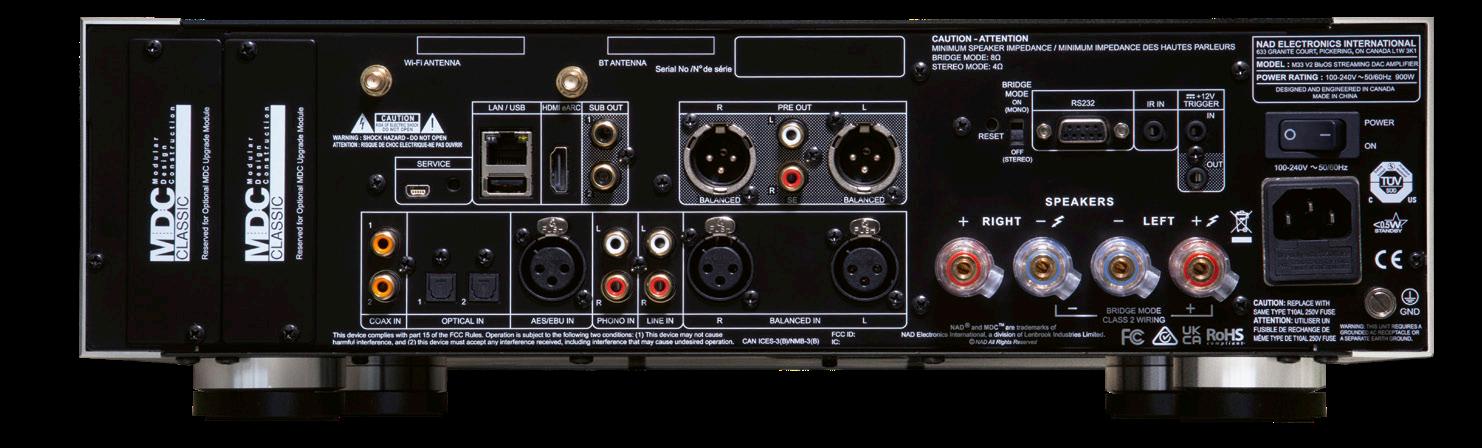Viewport: 1482px width, 448px height.
Task: Select the white PHONO IN left jack
Action: (618, 244)
